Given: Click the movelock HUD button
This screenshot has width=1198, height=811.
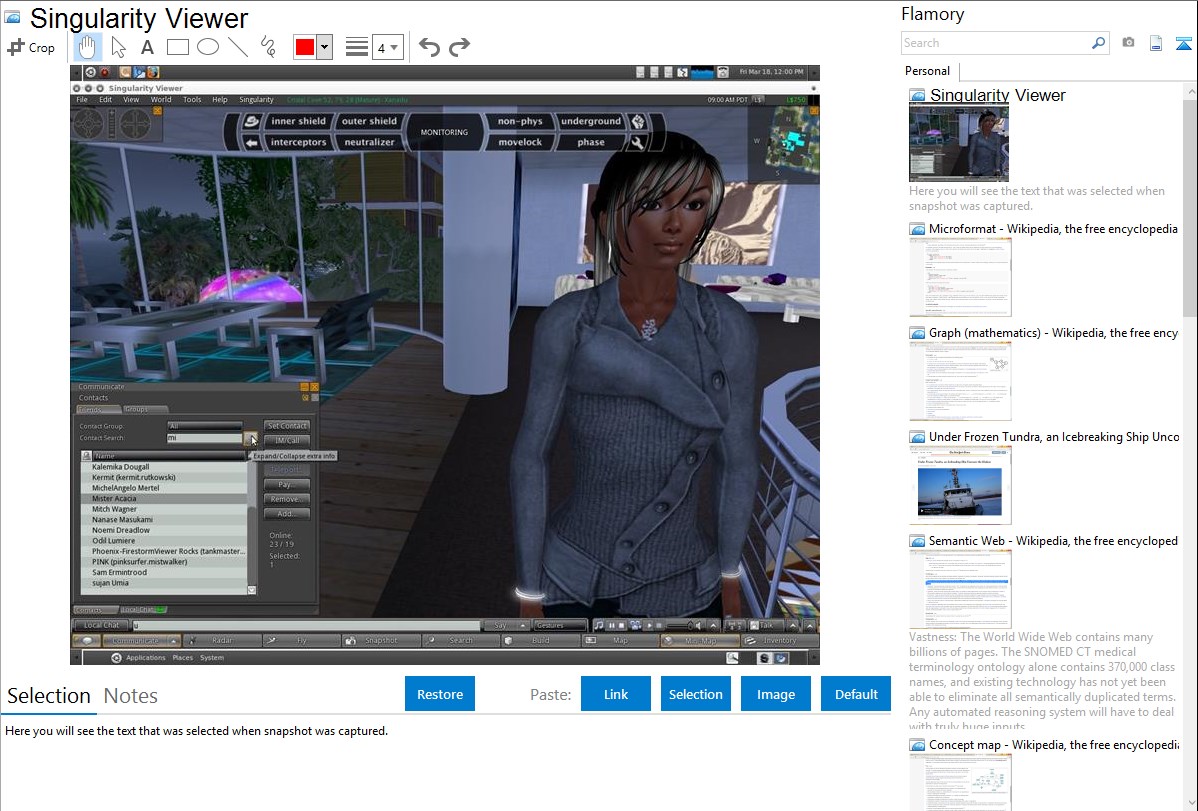Looking at the screenshot, I should click(520, 142).
